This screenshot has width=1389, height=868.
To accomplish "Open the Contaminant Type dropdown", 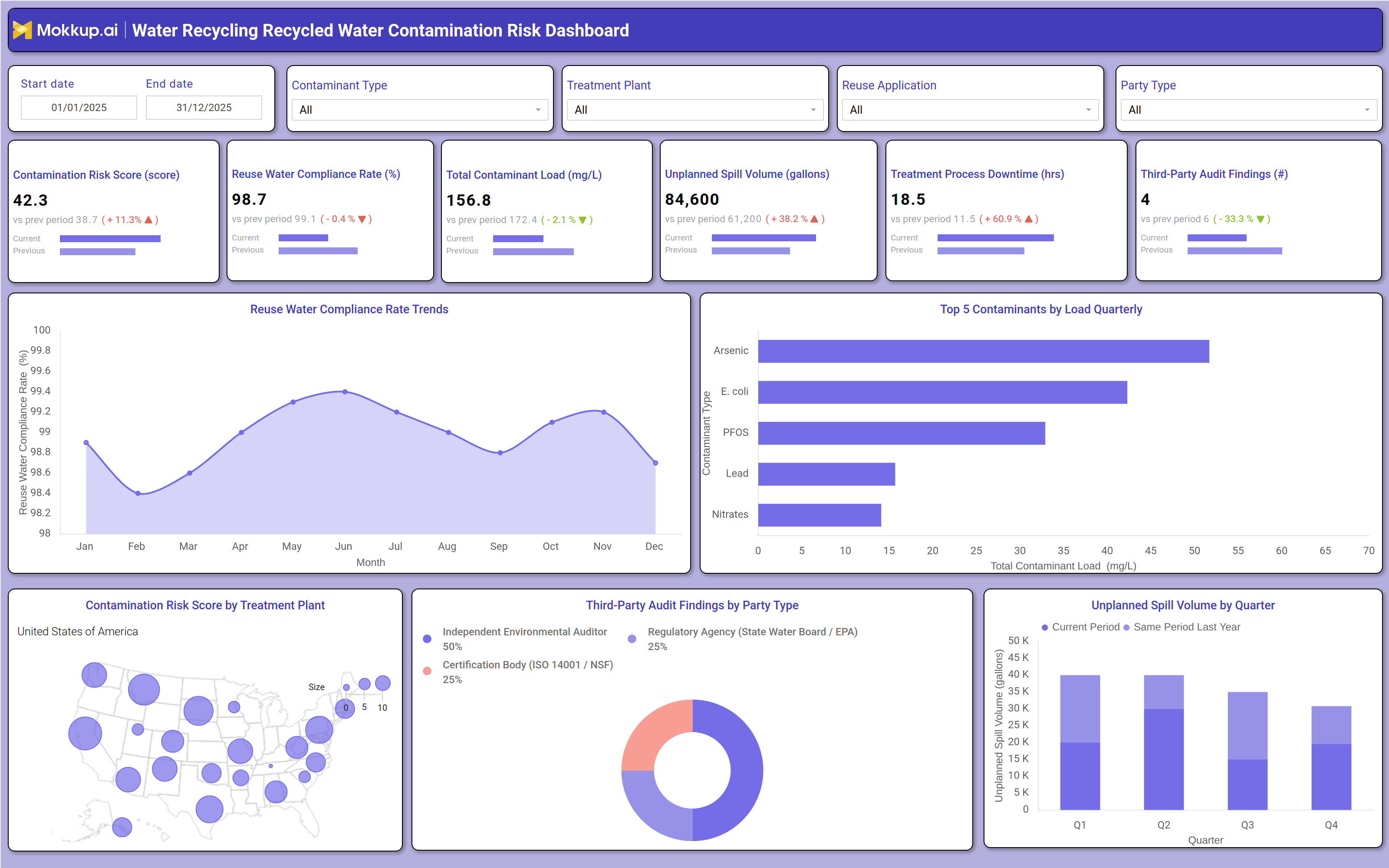I will [x=420, y=110].
